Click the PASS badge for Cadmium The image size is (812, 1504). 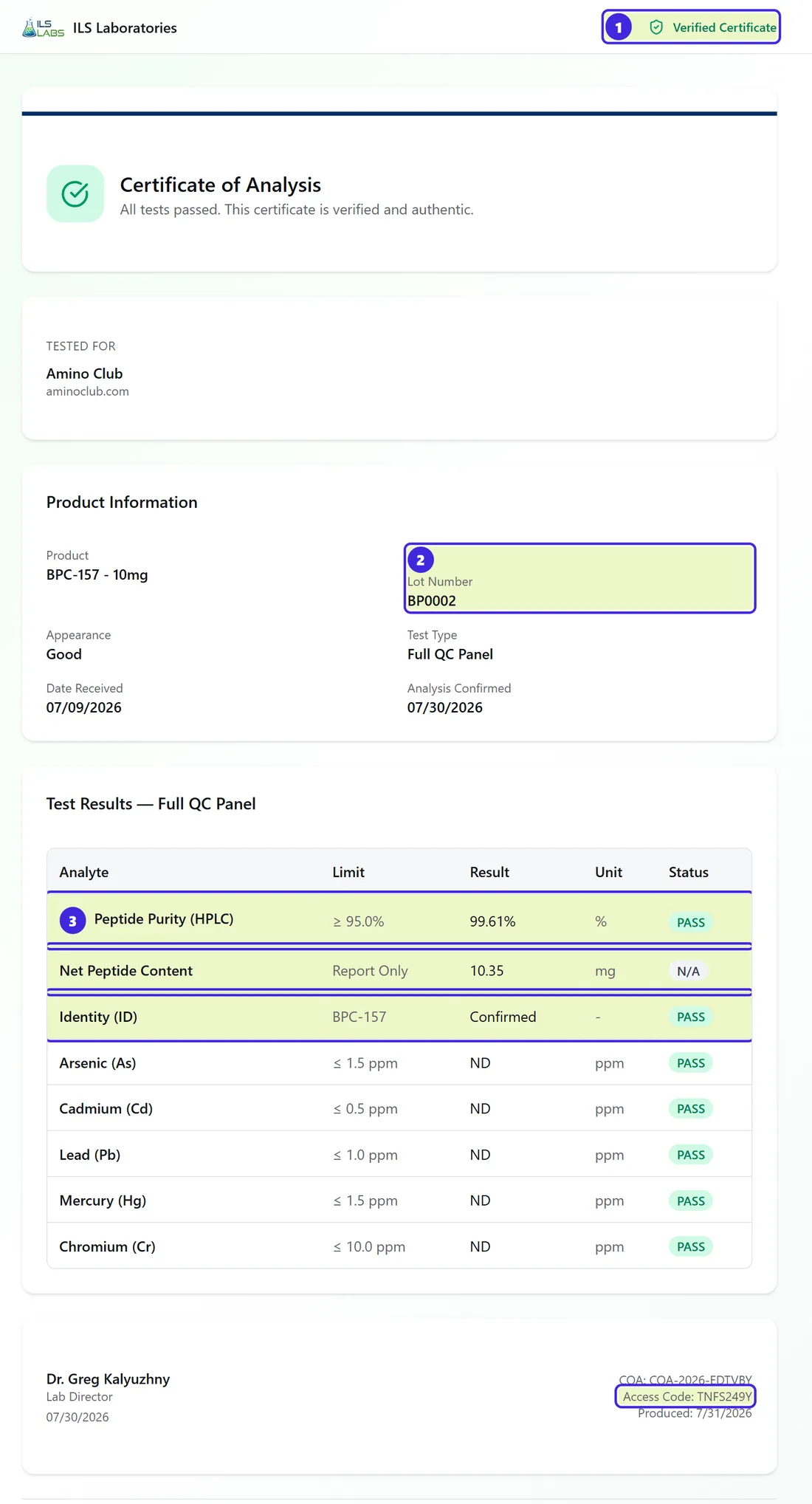tap(691, 1109)
